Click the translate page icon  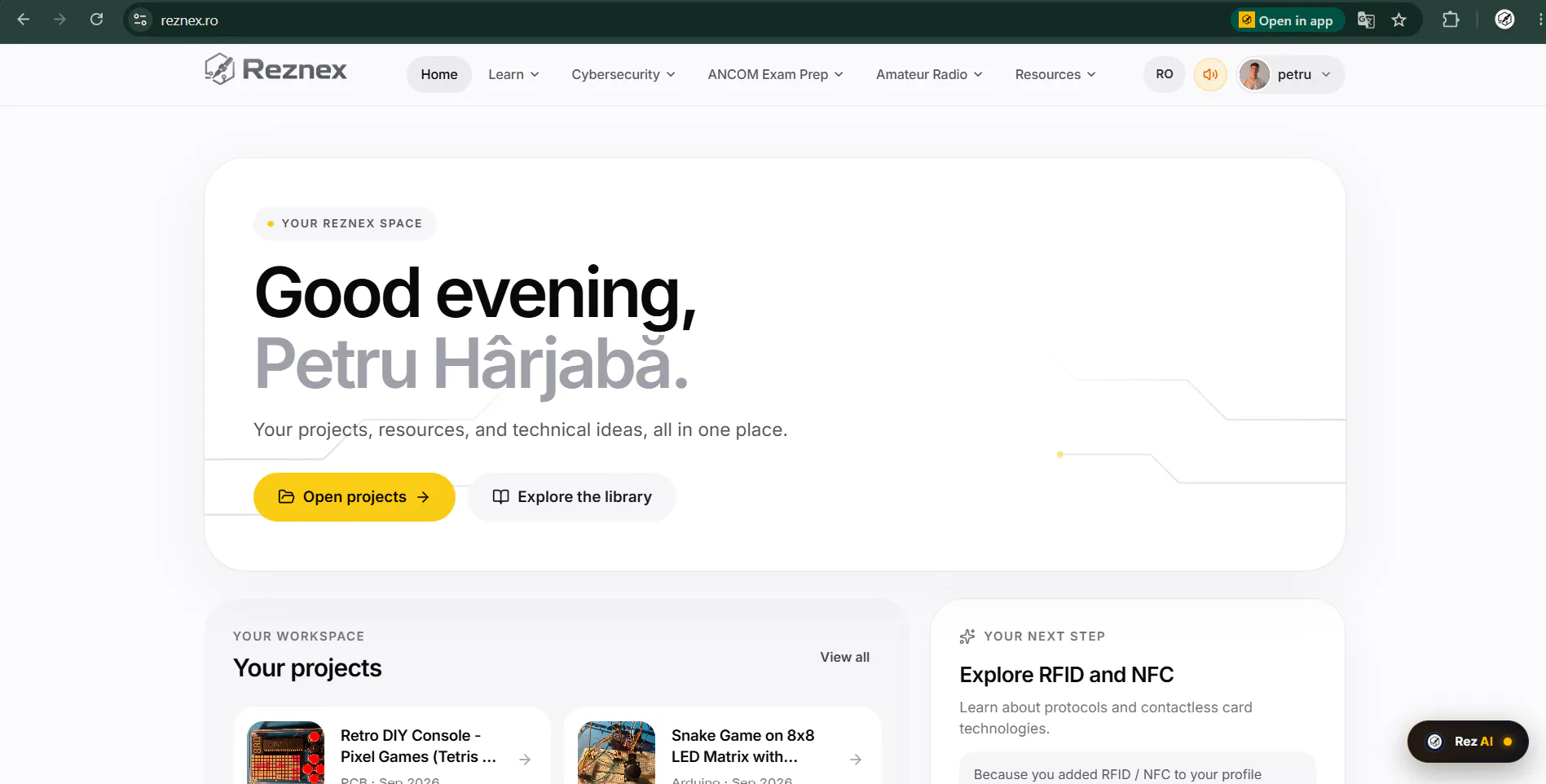tap(1366, 20)
